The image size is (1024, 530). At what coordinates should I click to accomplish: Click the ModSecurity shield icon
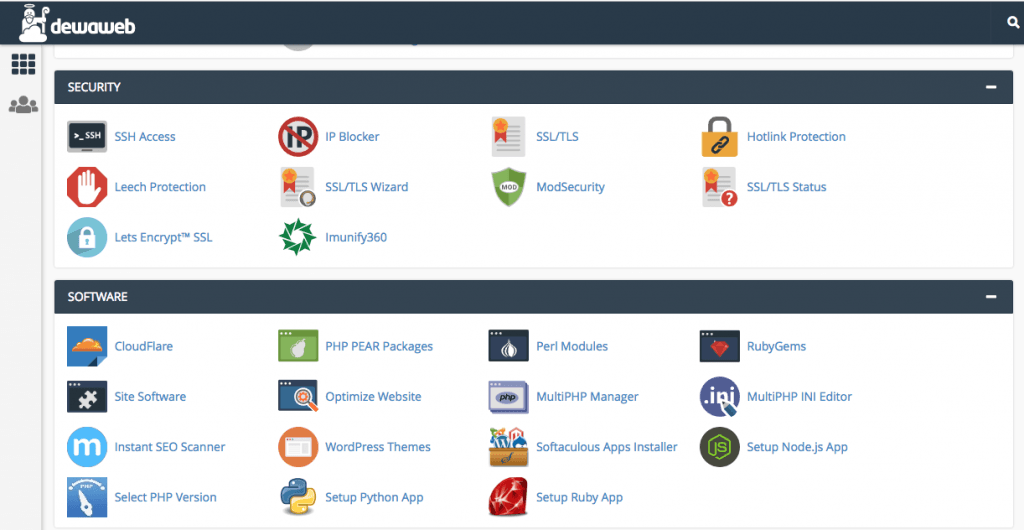coord(509,187)
